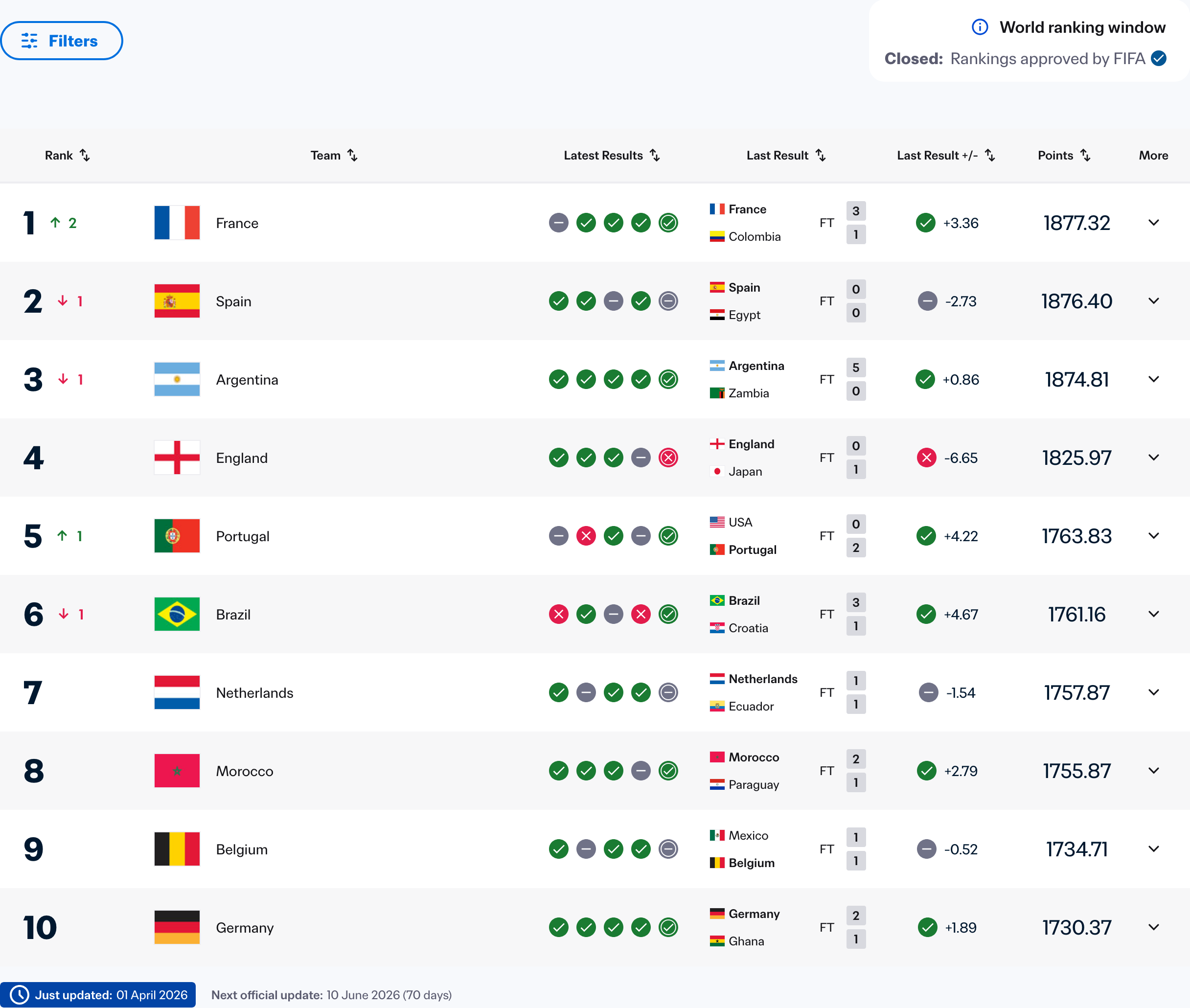Click Portugal's red cross latest result
Viewport: 1190px width, 1008px height.
586,536
